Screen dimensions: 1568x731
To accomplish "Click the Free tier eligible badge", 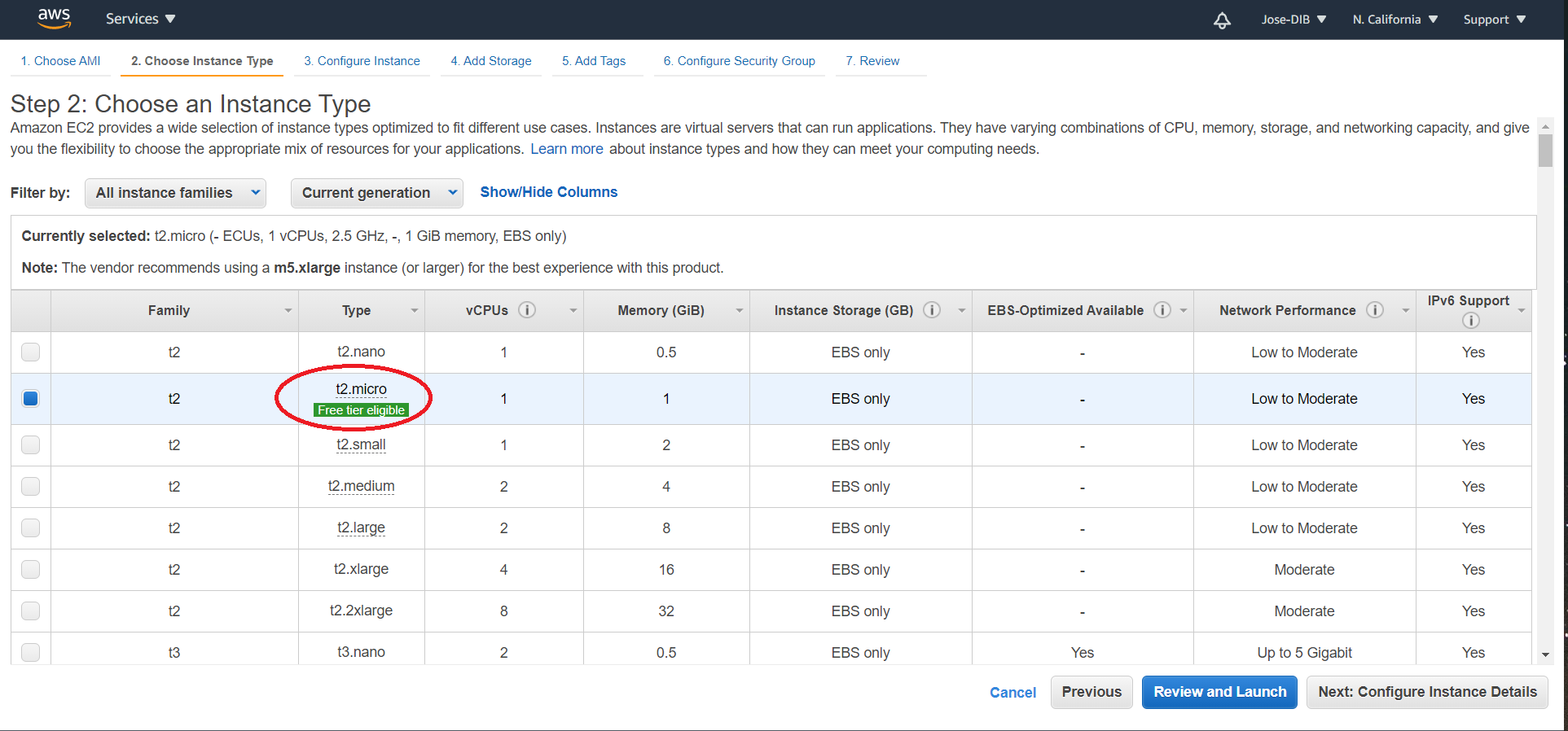I will (361, 410).
